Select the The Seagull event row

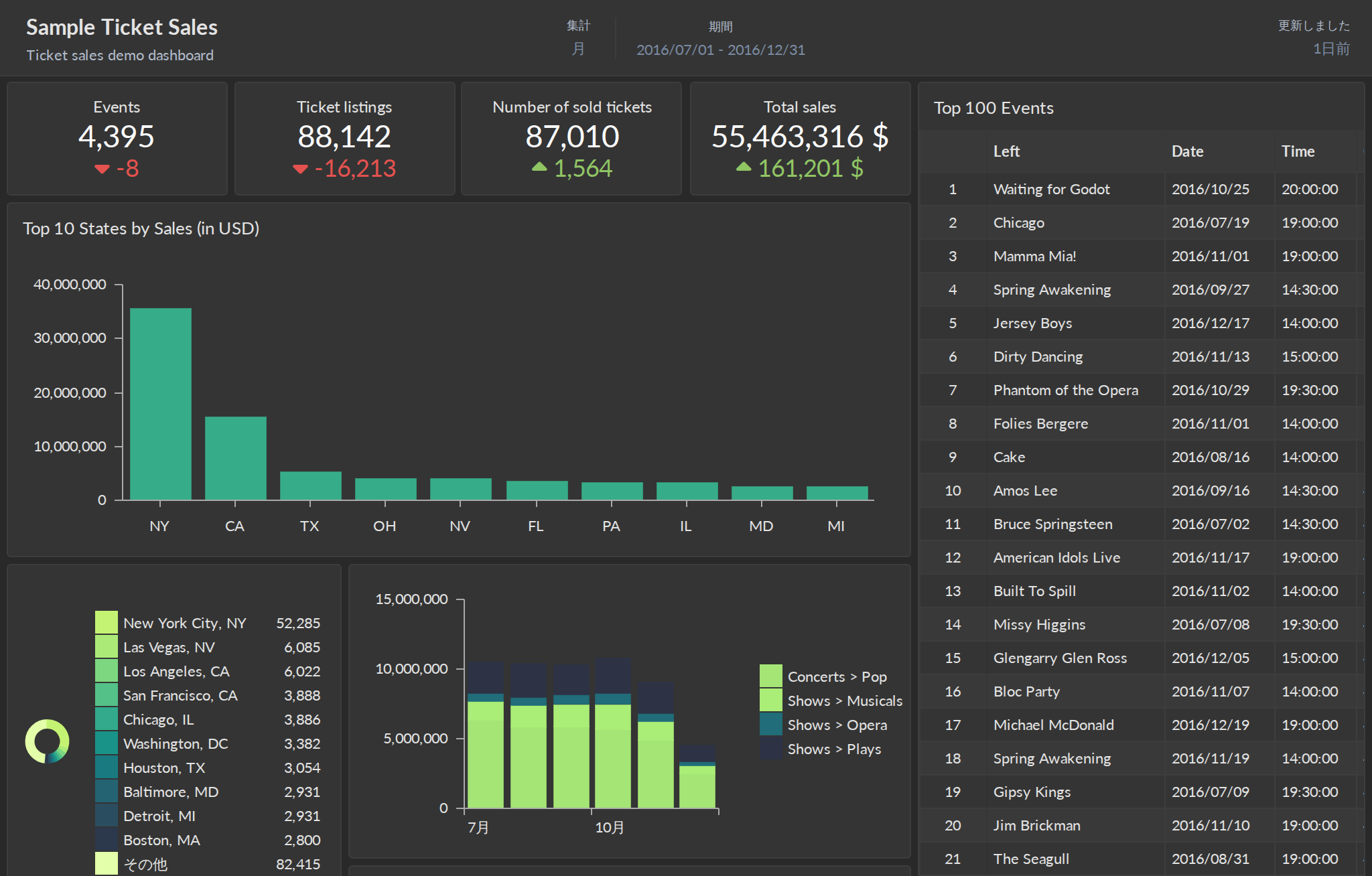[1142, 859]
